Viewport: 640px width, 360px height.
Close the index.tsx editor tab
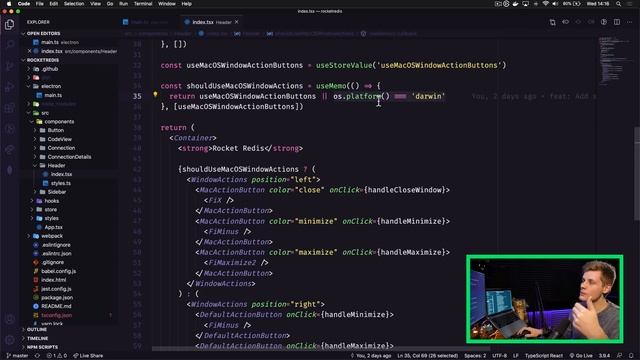tap(237, 22)
